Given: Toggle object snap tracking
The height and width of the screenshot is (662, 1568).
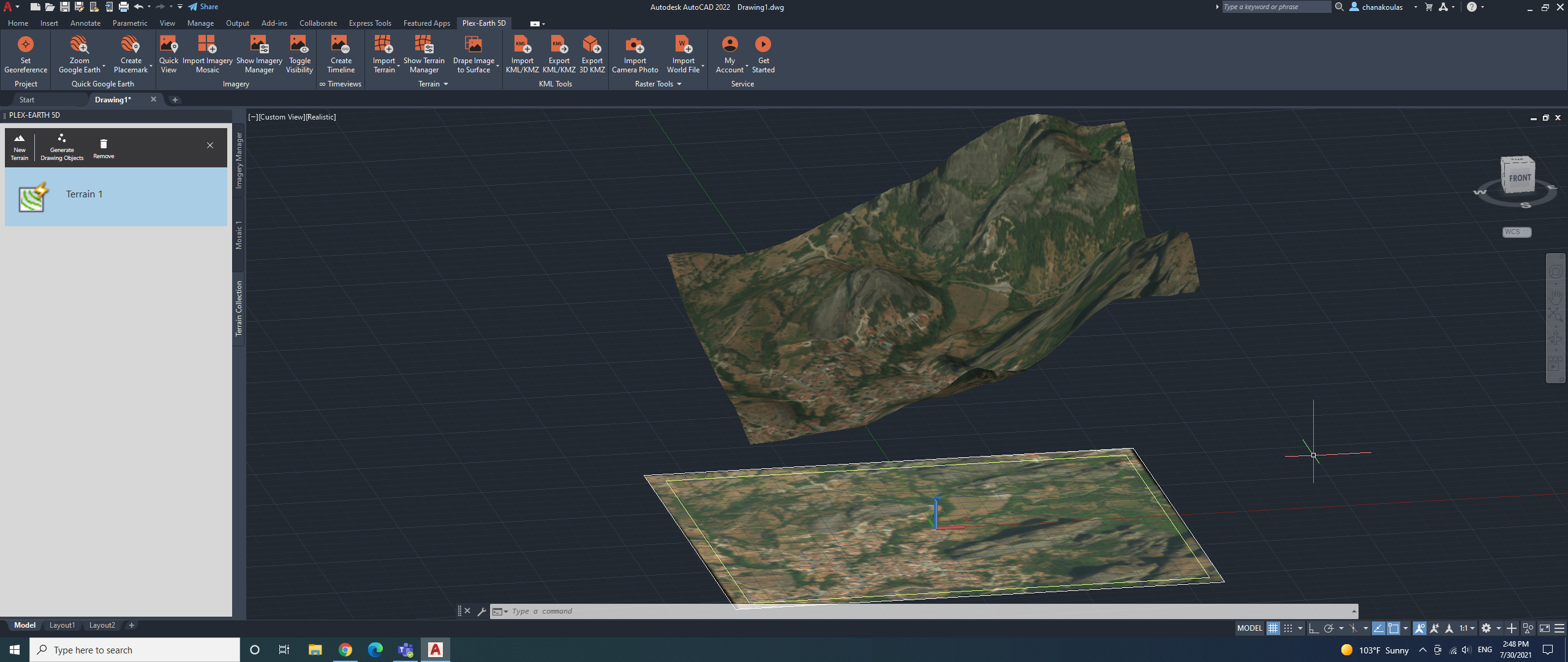Looking at the screenshot, I should tap(1378, 628).
